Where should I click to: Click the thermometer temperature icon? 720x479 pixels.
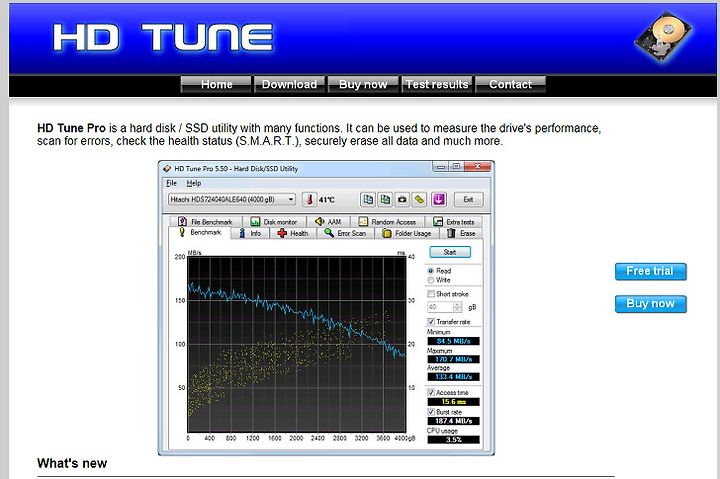(309, 199)
